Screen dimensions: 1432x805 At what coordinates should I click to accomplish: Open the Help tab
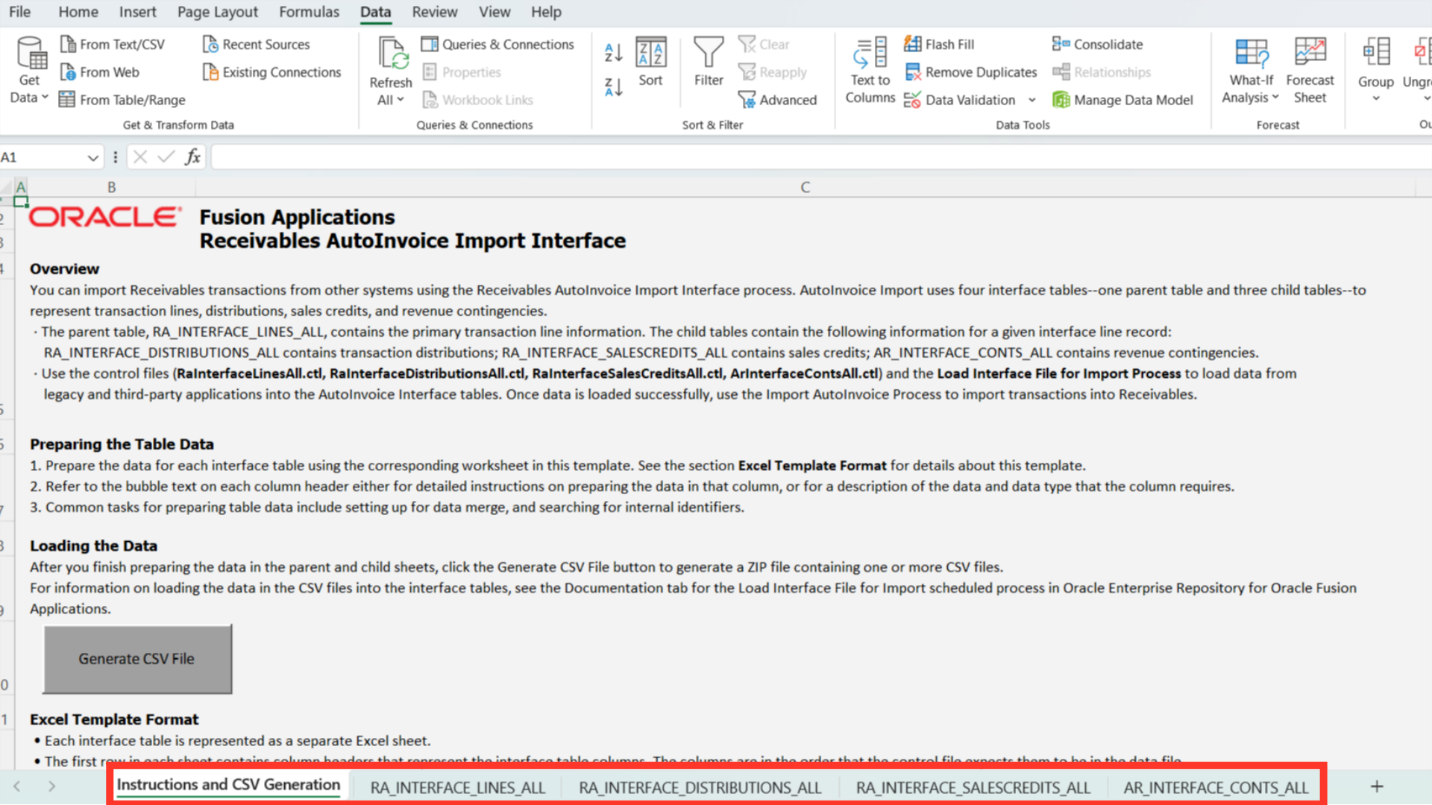click(546, 12)
